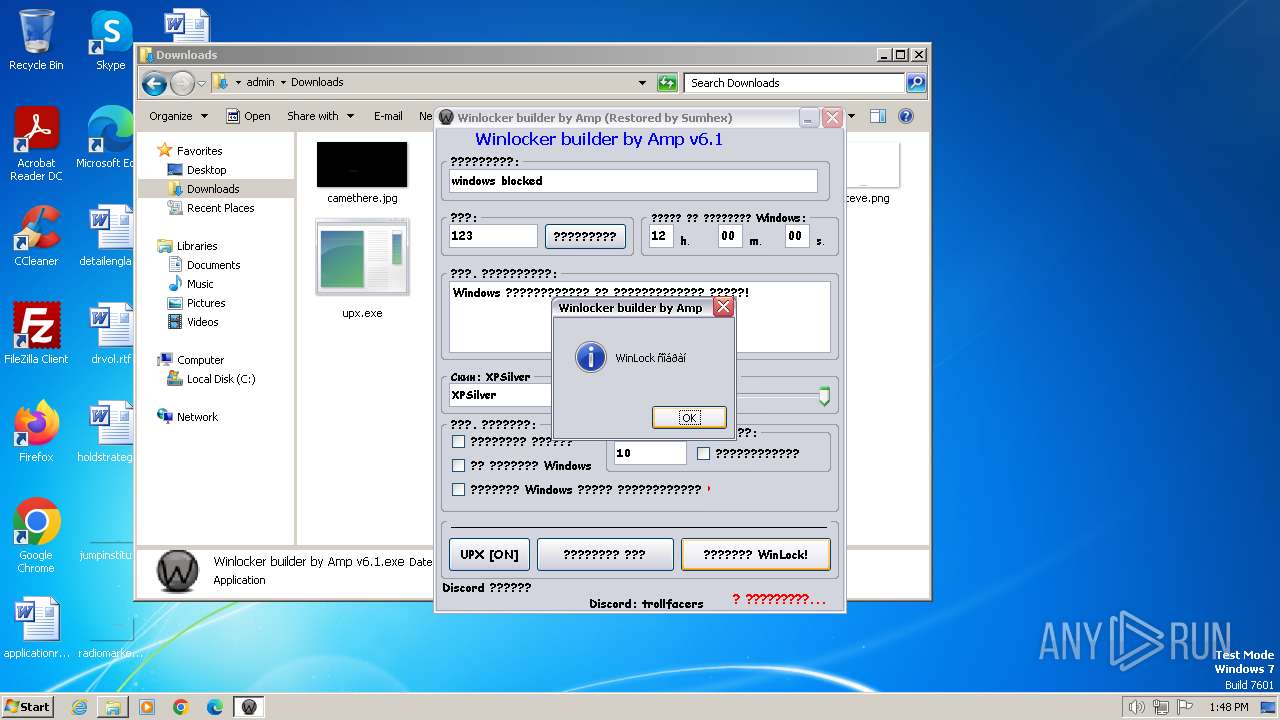The height and width of the screenshot is (720, 1280).
Task: Select Favorites in the navigation pane
Action: coord(199,151)
